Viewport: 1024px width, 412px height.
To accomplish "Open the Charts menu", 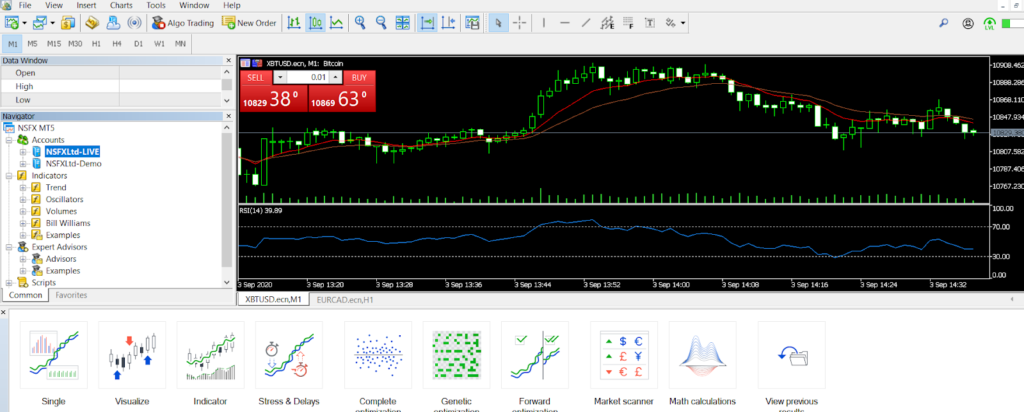I will (x=121, y=5).
